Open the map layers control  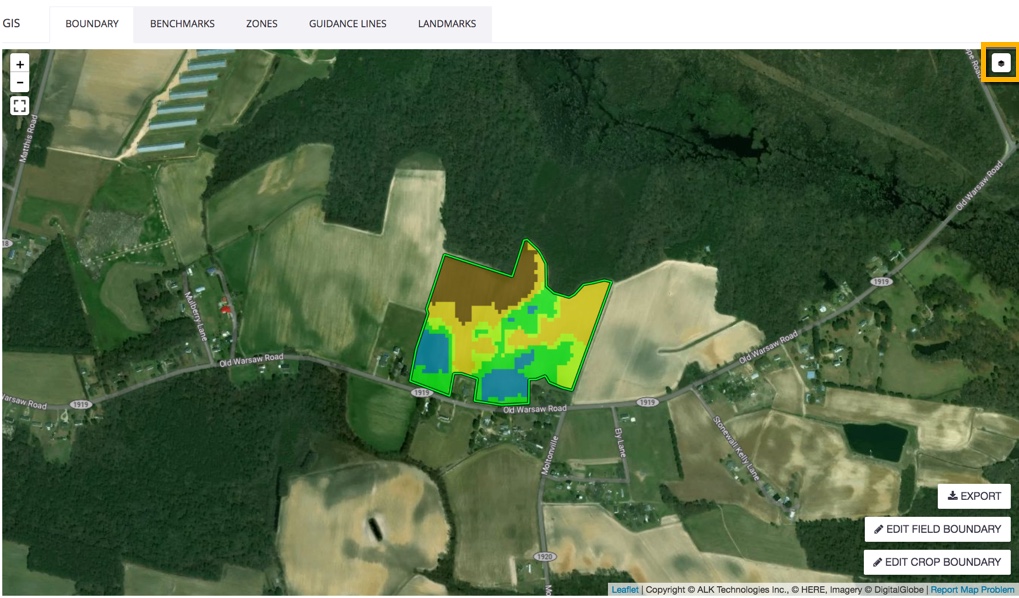1000,63
